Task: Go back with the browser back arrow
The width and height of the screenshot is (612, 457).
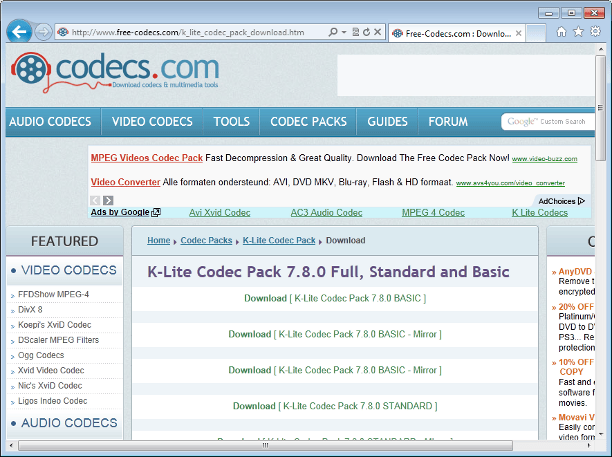Action: (19, 32)
